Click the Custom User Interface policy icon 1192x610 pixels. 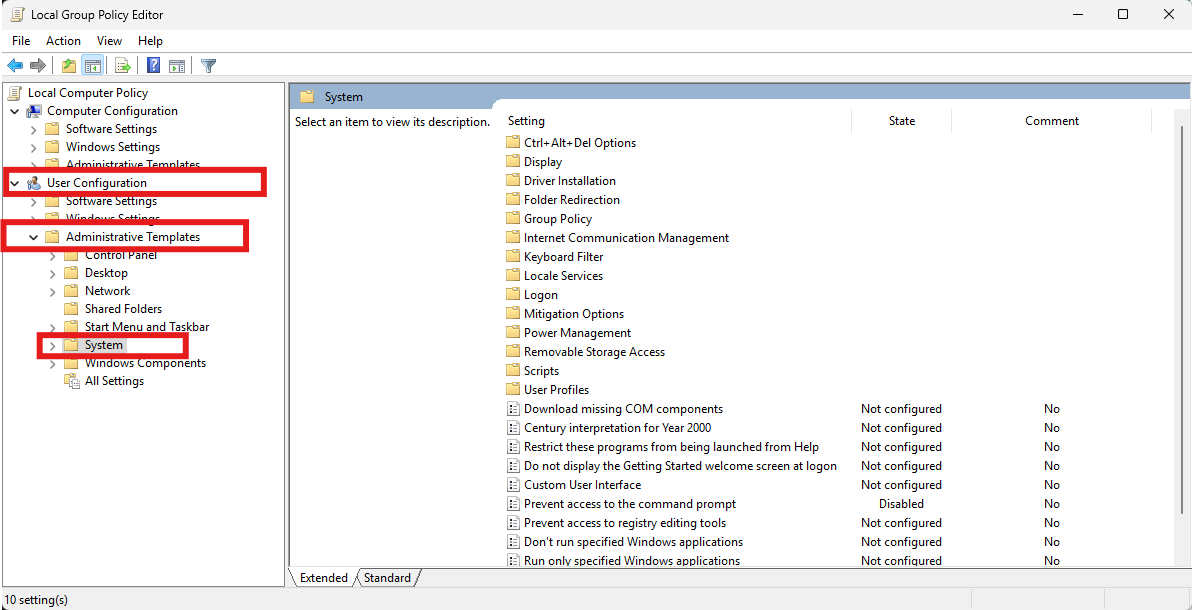514,485
